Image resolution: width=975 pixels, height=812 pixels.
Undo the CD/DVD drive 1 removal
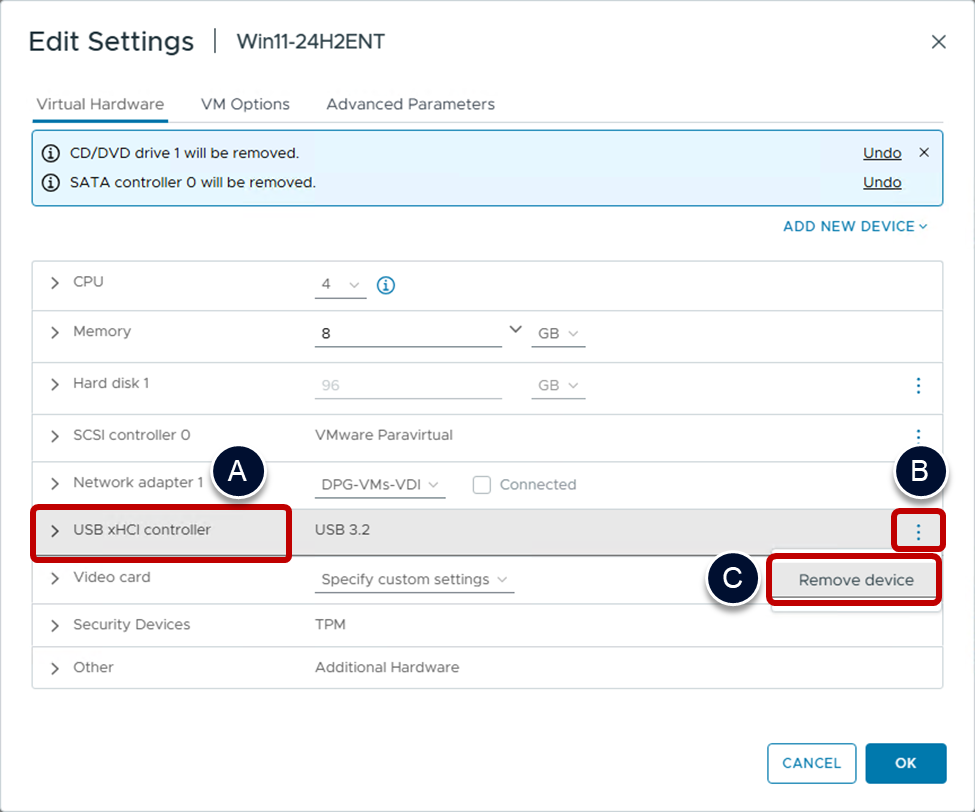(882, 153)
